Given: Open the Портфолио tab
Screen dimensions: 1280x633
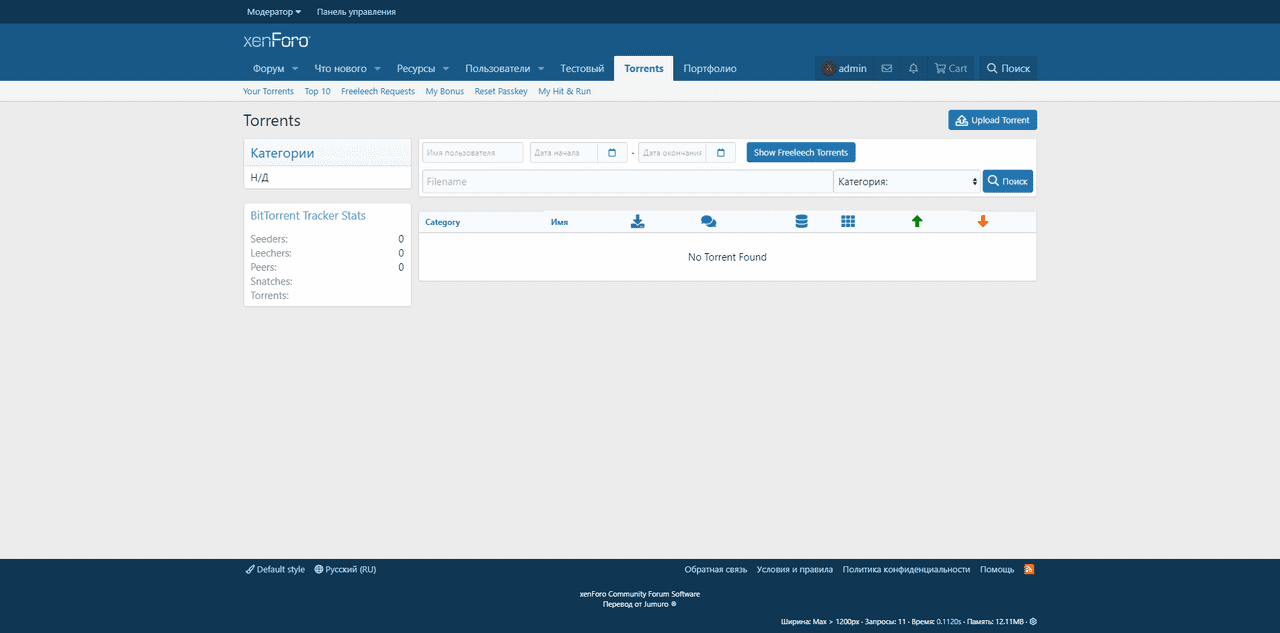Looking at the screenshot, I should pyautogui.click(x=710, y=69).
